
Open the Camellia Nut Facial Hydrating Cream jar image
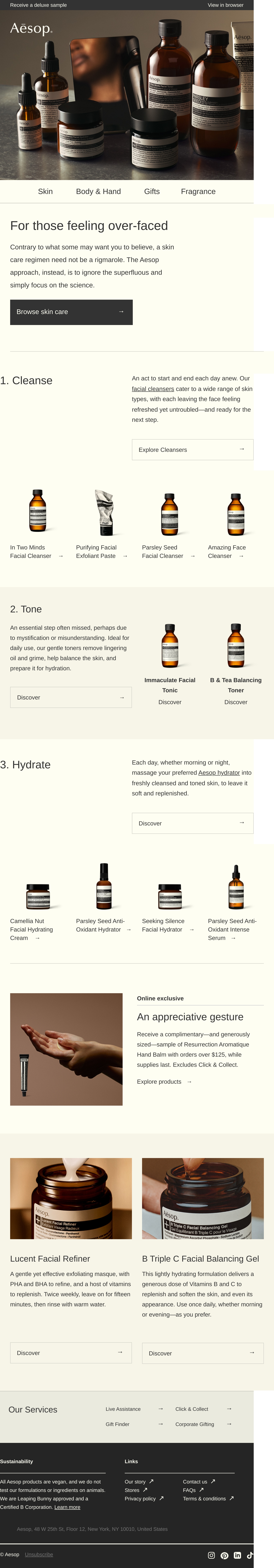[38, 897]
